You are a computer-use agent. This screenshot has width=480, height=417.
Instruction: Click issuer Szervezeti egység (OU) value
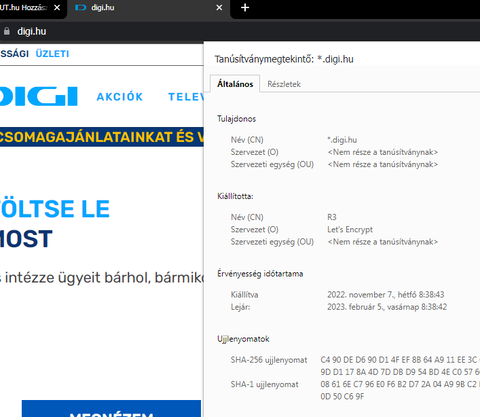pos(383,242)
